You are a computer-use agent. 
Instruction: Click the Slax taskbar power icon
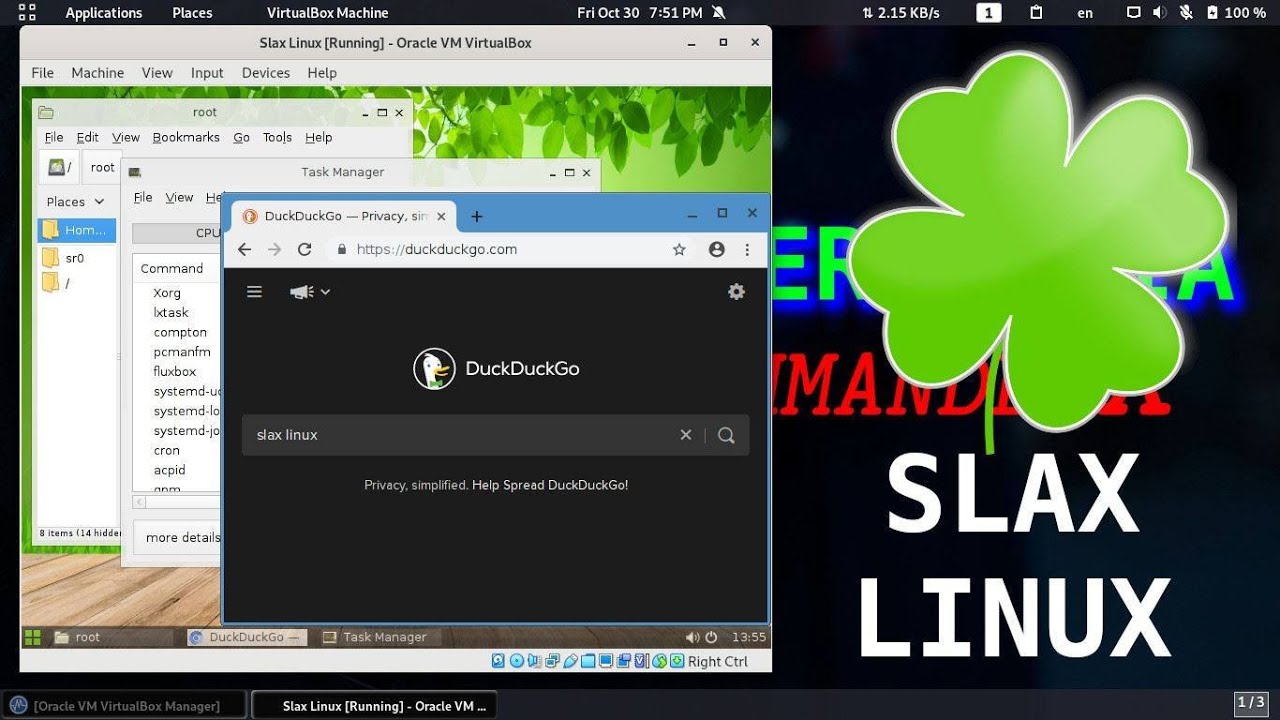711,637
